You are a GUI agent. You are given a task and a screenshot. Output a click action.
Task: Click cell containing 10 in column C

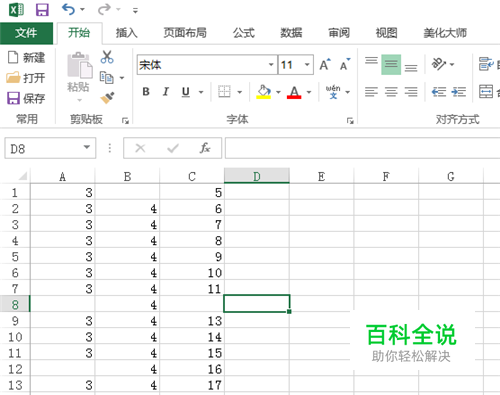[192, 273]
